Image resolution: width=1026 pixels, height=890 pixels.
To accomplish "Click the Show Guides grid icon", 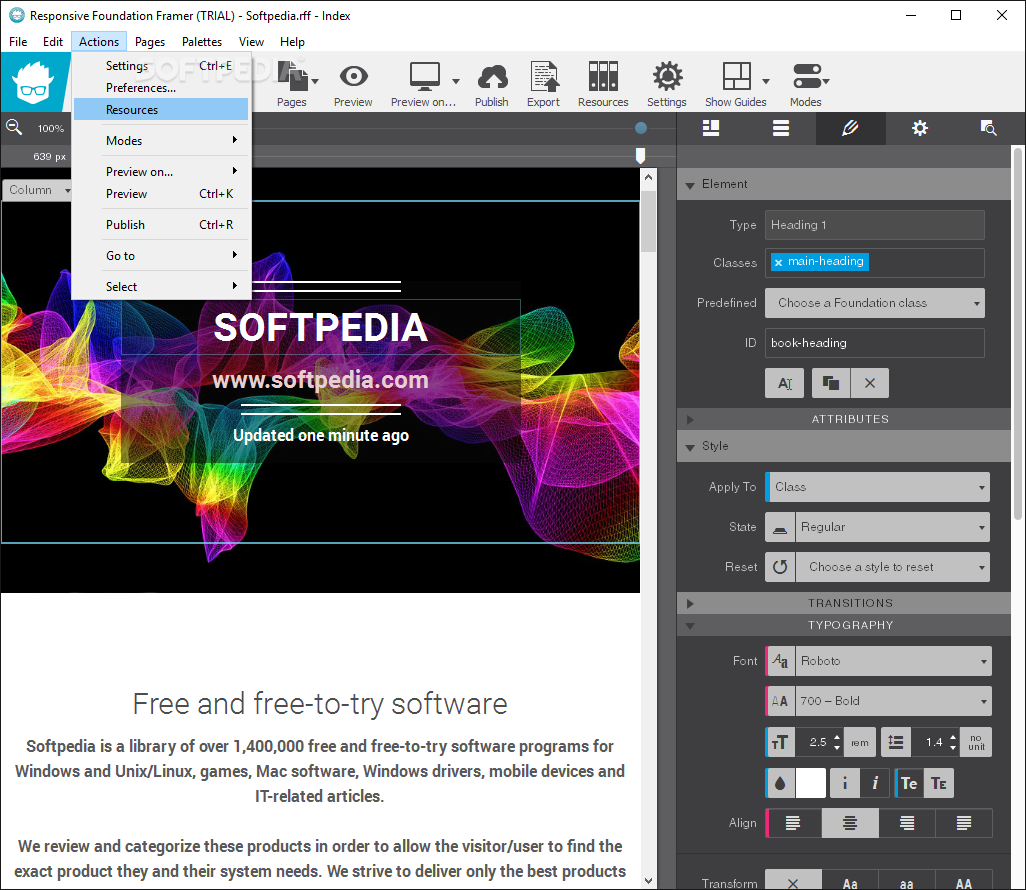I will (x=736, y=76).
